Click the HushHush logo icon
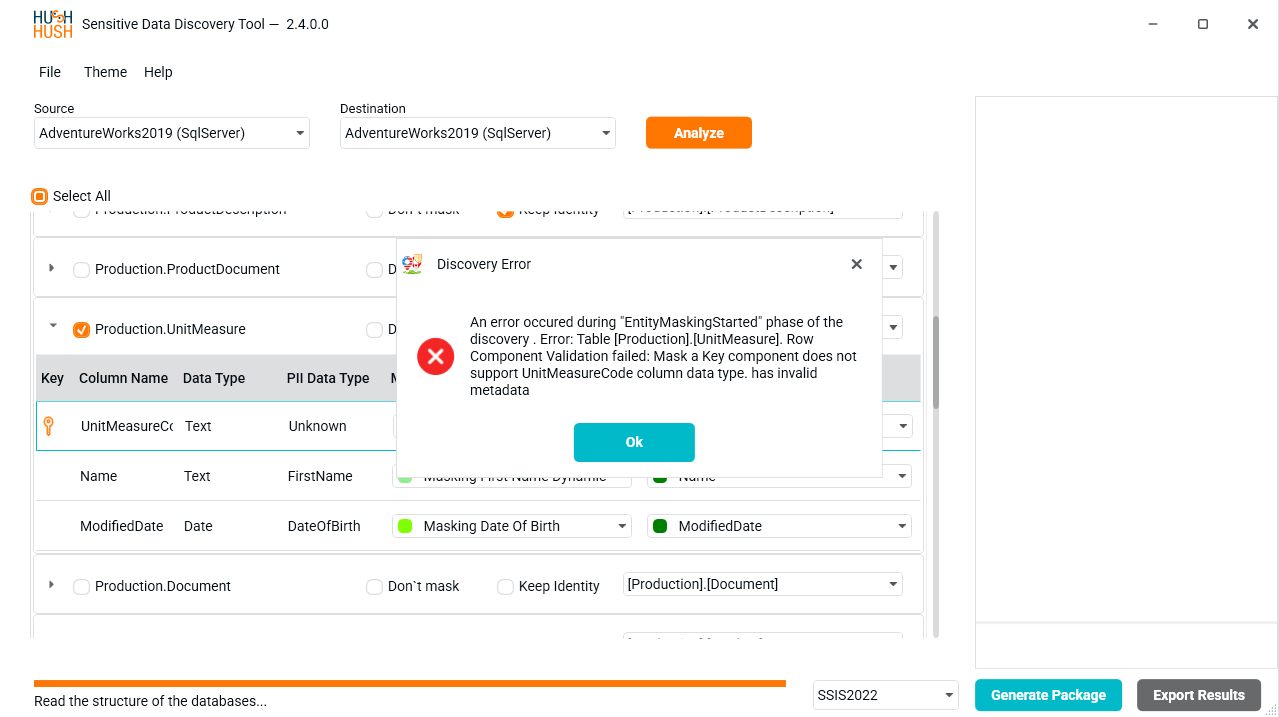The width and height of the screenshot is (1279, 717). (52, 24)
